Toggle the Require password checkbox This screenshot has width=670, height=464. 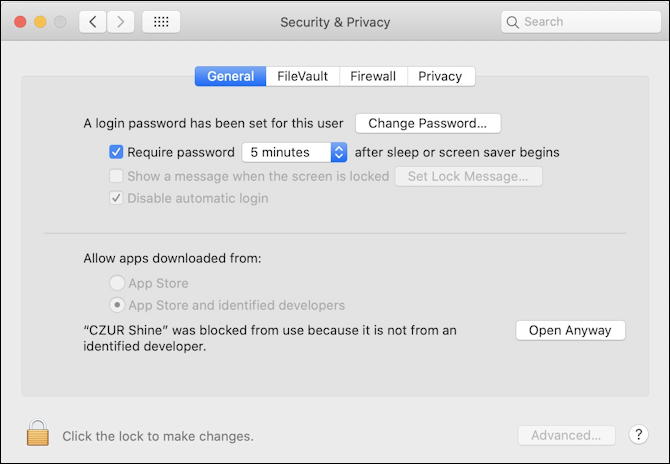coord(116,152)
